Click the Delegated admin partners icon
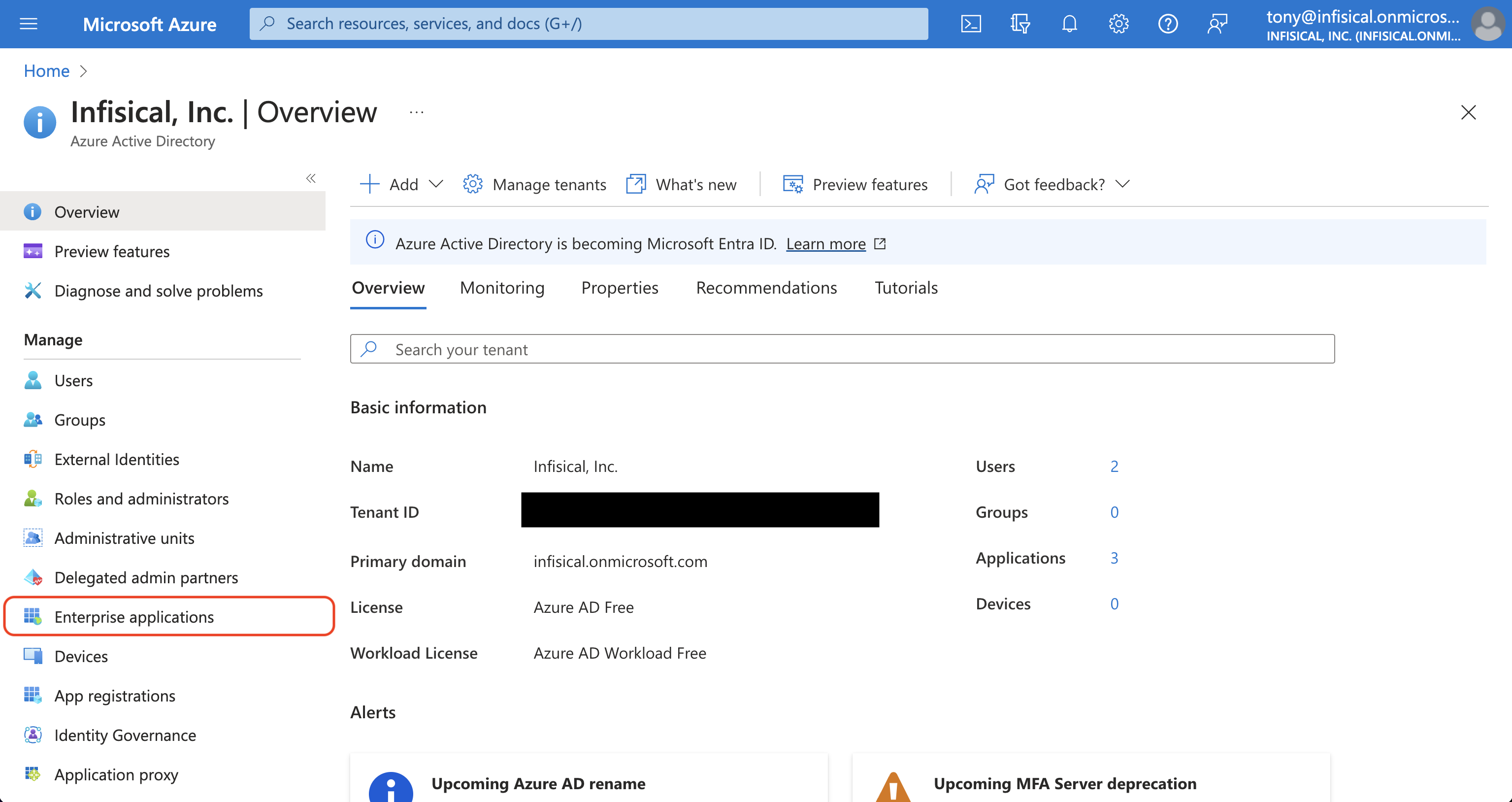The width and height of the screenshot is (1512, 802). point(33,577)
